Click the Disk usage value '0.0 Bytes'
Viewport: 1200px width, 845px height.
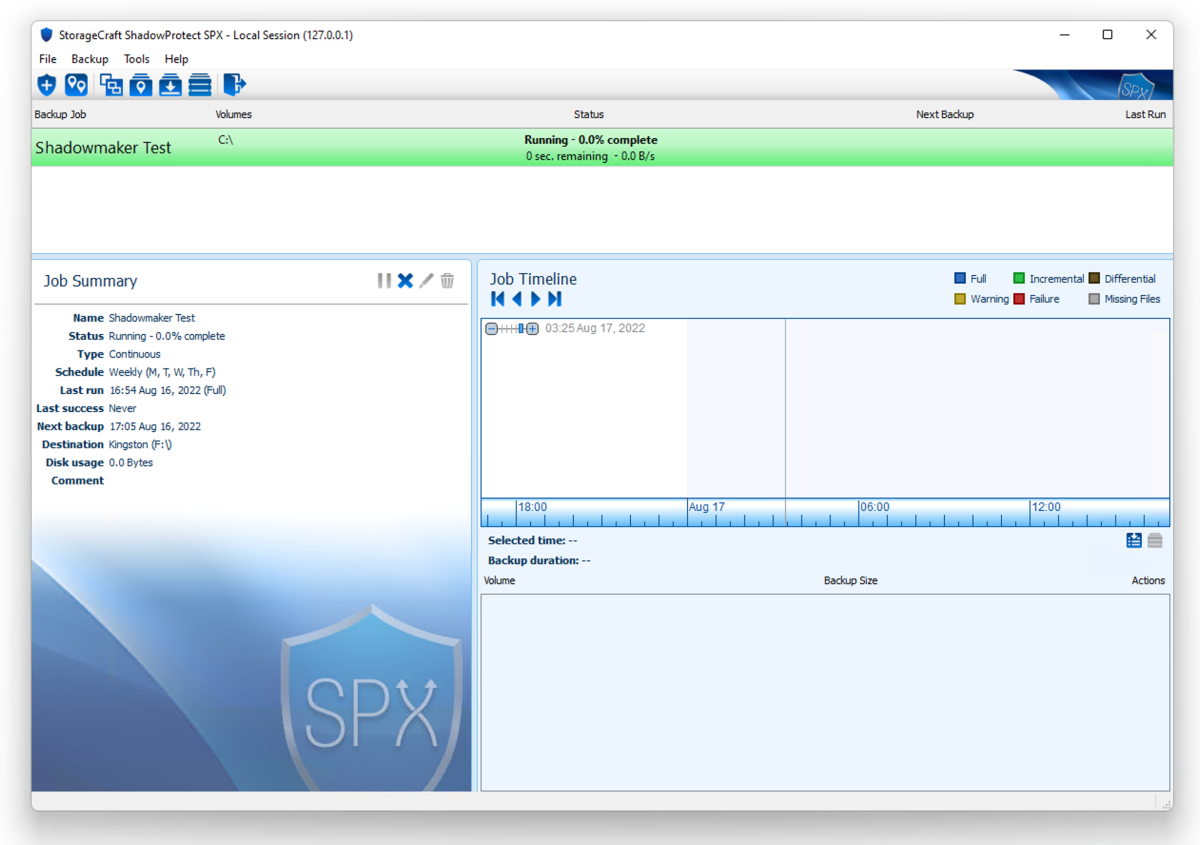(131, 463)
